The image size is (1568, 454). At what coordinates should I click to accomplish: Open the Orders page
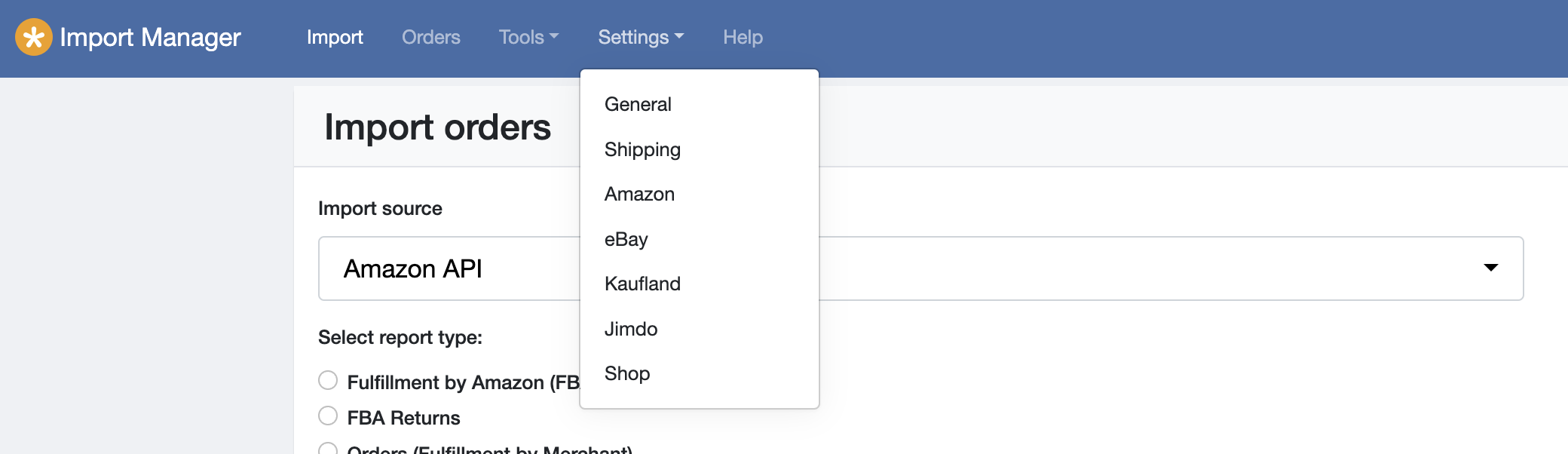[430, 37]
